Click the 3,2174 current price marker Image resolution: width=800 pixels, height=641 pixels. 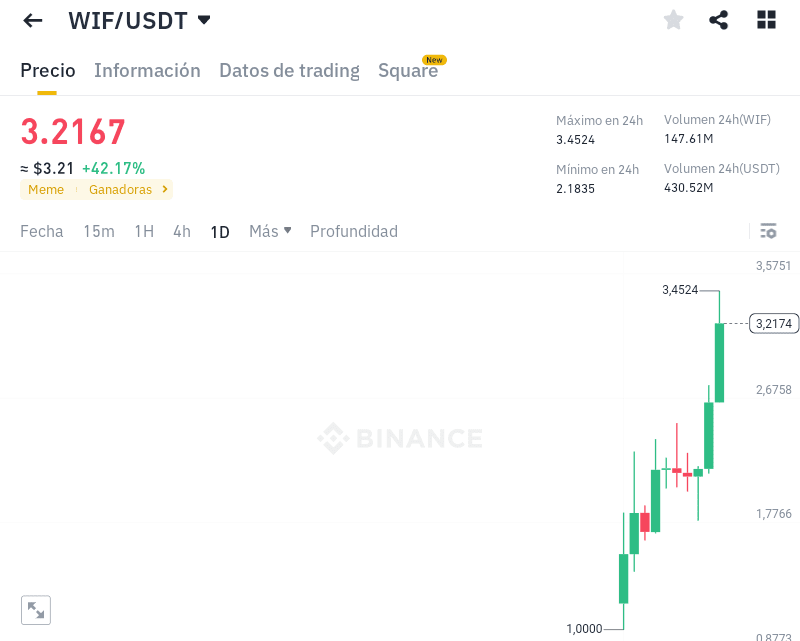pyautogui.click(x=773, y=324)
